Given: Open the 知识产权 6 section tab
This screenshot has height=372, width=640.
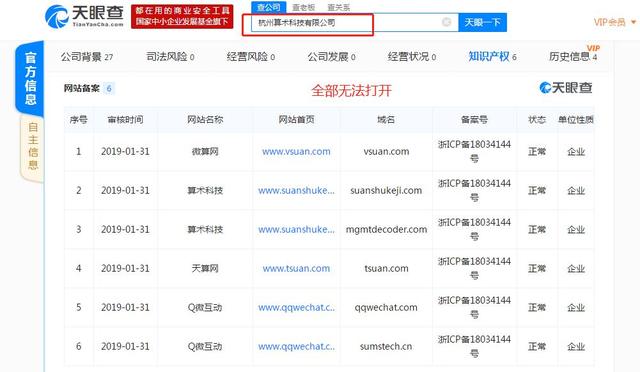Looking at the screenshot, I should click(492, 57).
